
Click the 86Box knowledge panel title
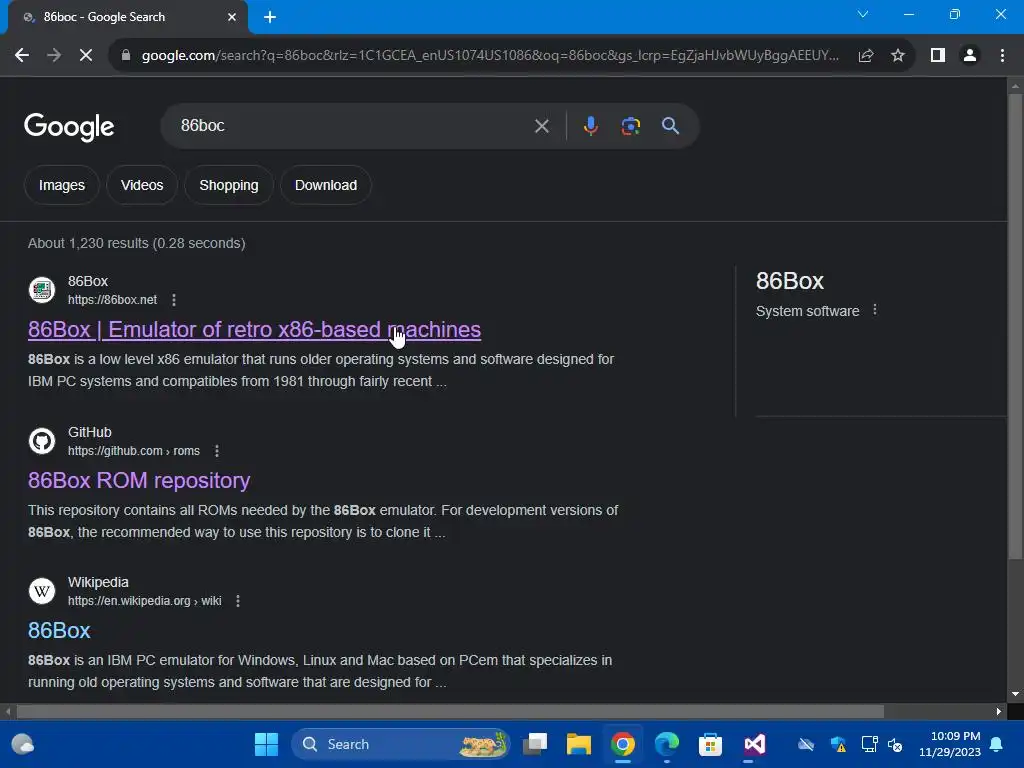coord(790,281)
